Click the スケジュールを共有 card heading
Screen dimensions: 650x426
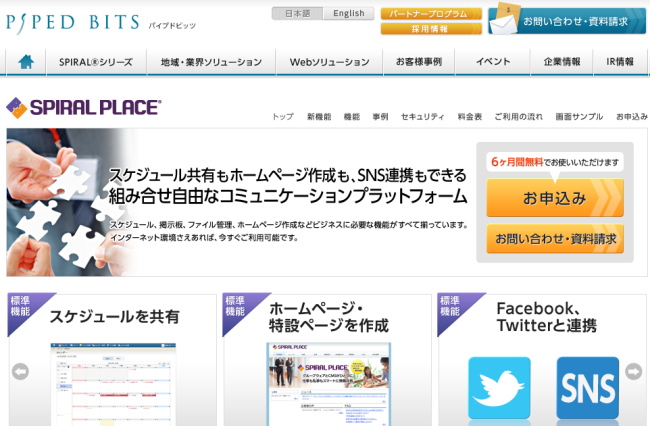(114, 317)
